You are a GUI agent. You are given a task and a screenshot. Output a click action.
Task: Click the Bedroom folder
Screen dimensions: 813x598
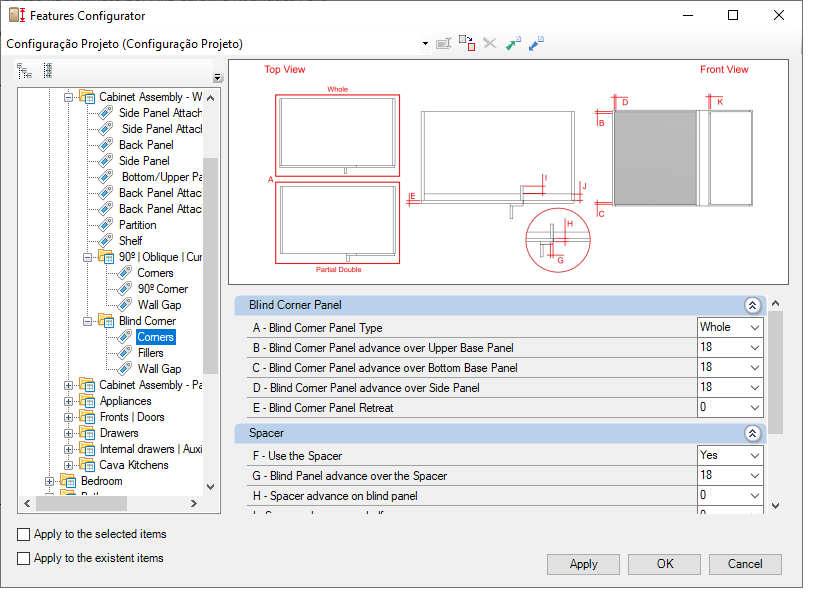click(x=102, y=481)
